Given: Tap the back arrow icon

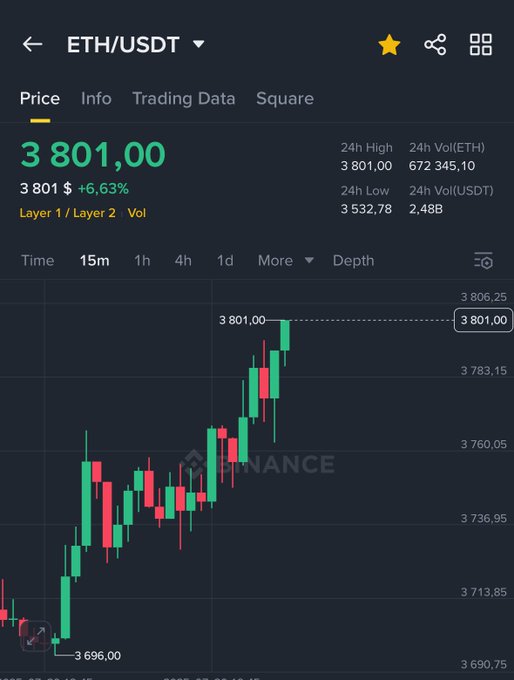Looking at the screenshot, I should [33, 44].
